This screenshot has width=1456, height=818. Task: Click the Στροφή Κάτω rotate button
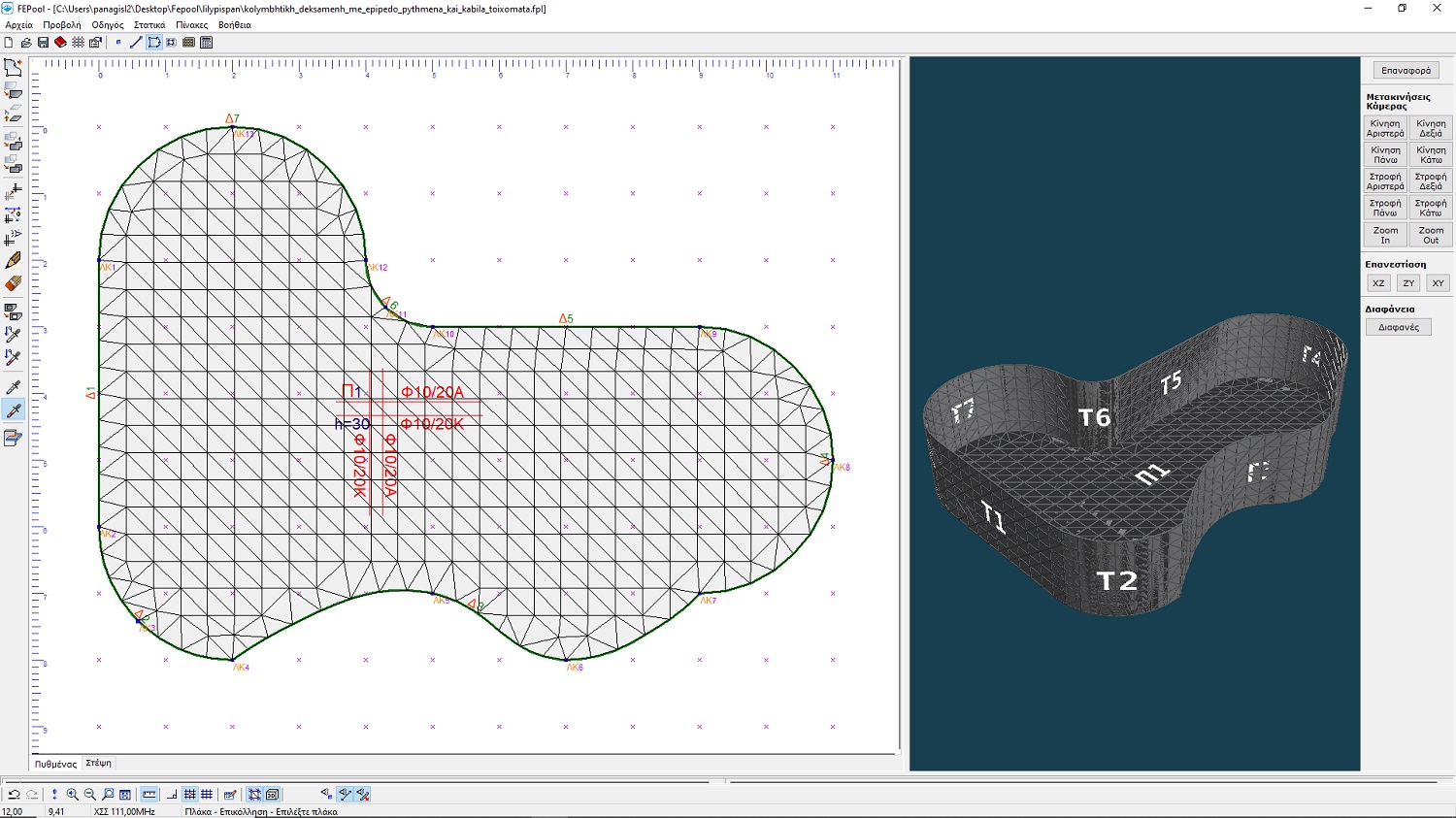point(1431,208)
